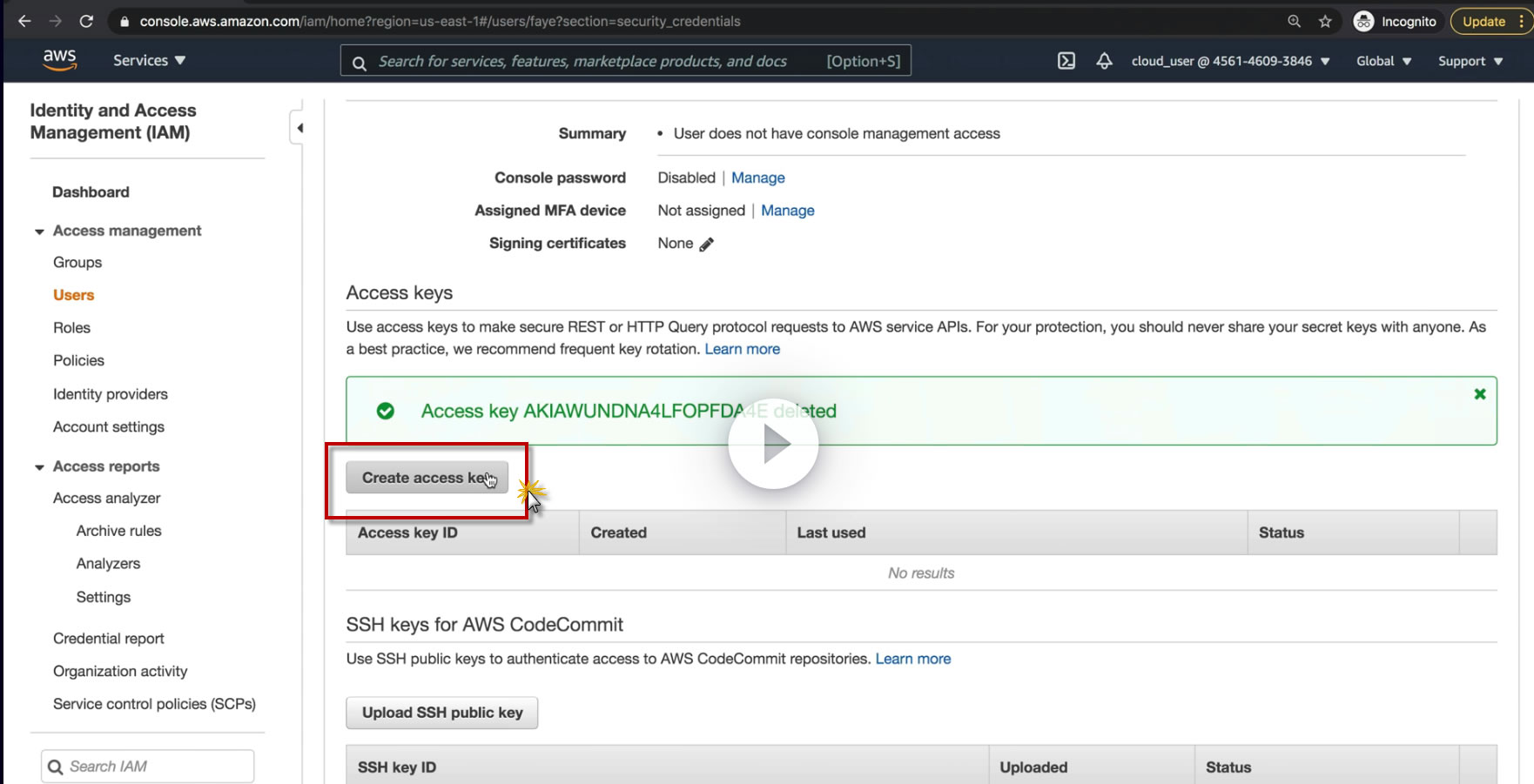The width and height of the screenshot is (1534, 784).
Task: Click the Create access key button
Action: [x=426, y=478]
